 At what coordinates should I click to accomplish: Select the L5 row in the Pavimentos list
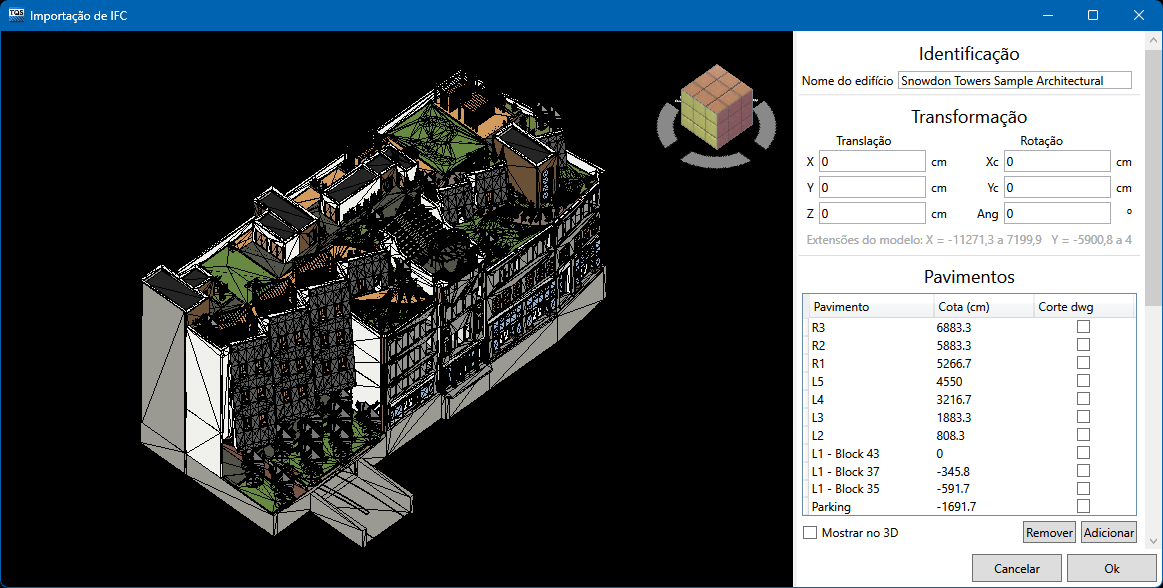[x=870, y=381]
